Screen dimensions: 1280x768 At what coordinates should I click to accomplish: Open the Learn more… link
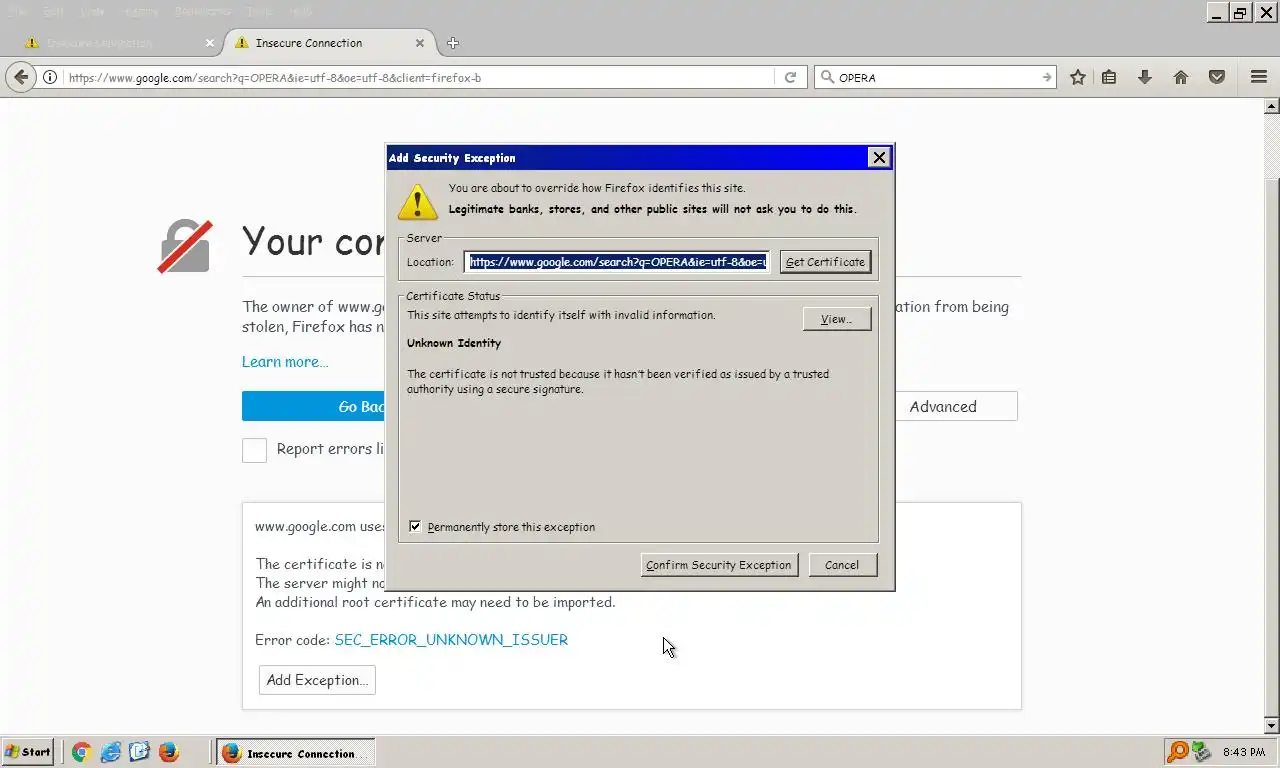coord(285,362)
